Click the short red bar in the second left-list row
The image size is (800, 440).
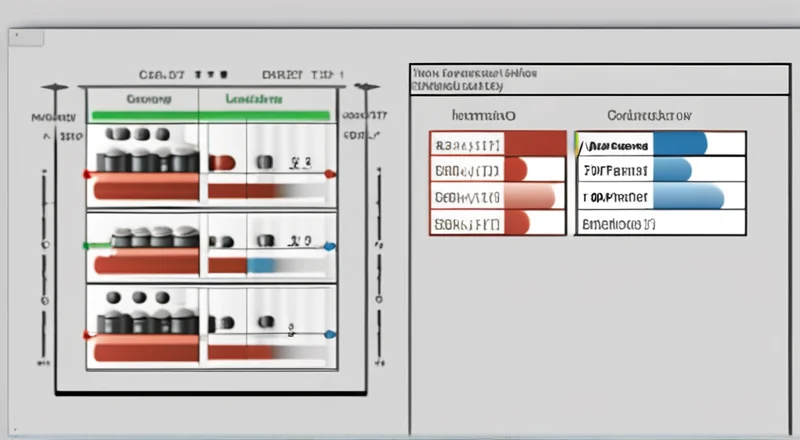(x=516, y=170)
